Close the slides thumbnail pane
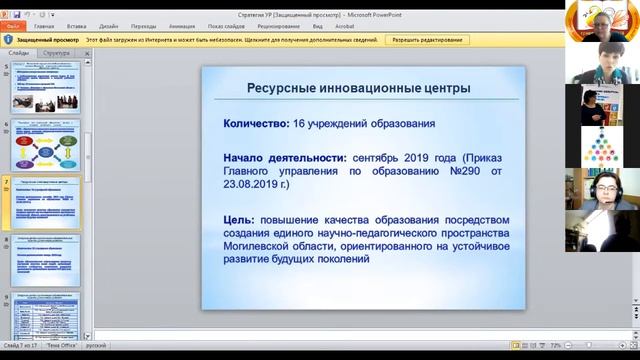Viewport: 640px width, 360px height. 87,53
